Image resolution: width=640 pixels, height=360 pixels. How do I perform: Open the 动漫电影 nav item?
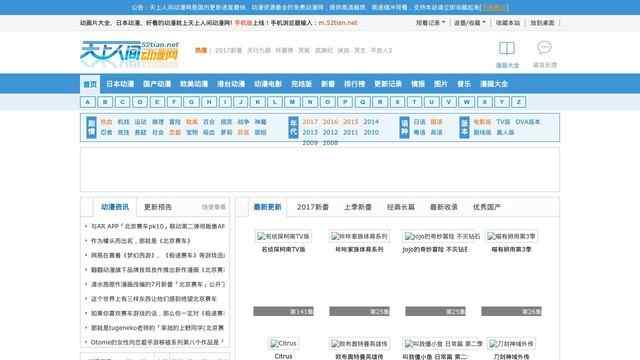268,84
